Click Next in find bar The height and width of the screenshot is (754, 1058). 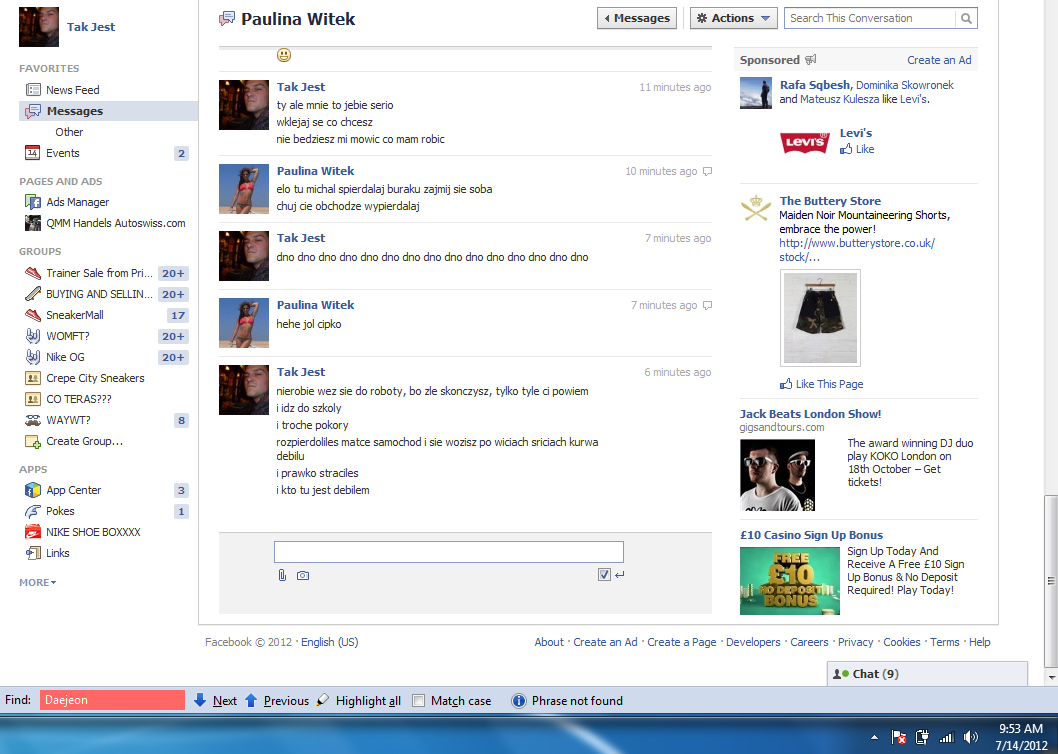tap(215, 701)
